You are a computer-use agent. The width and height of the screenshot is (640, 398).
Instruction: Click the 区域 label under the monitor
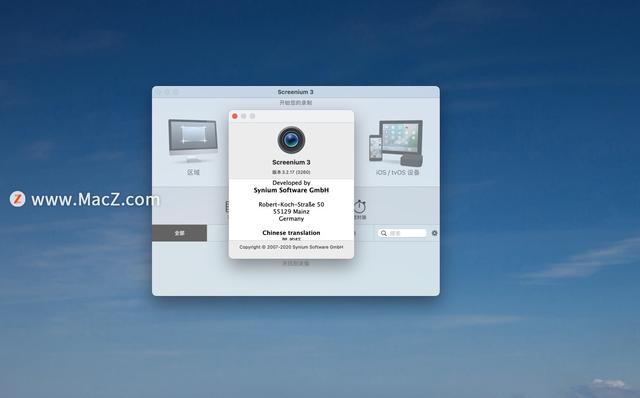pyautogui.click(x=193, y=172)
